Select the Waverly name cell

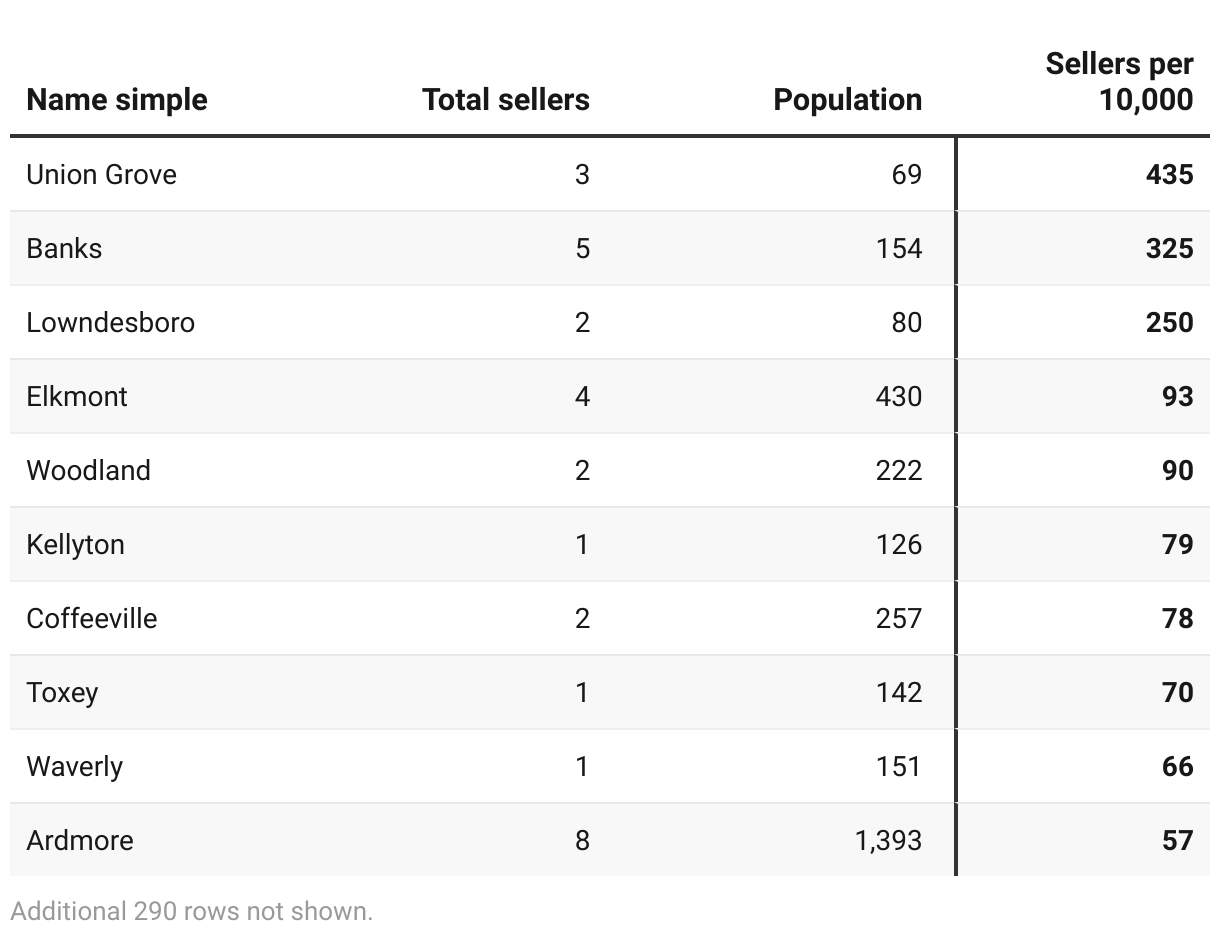pos(74,767)
